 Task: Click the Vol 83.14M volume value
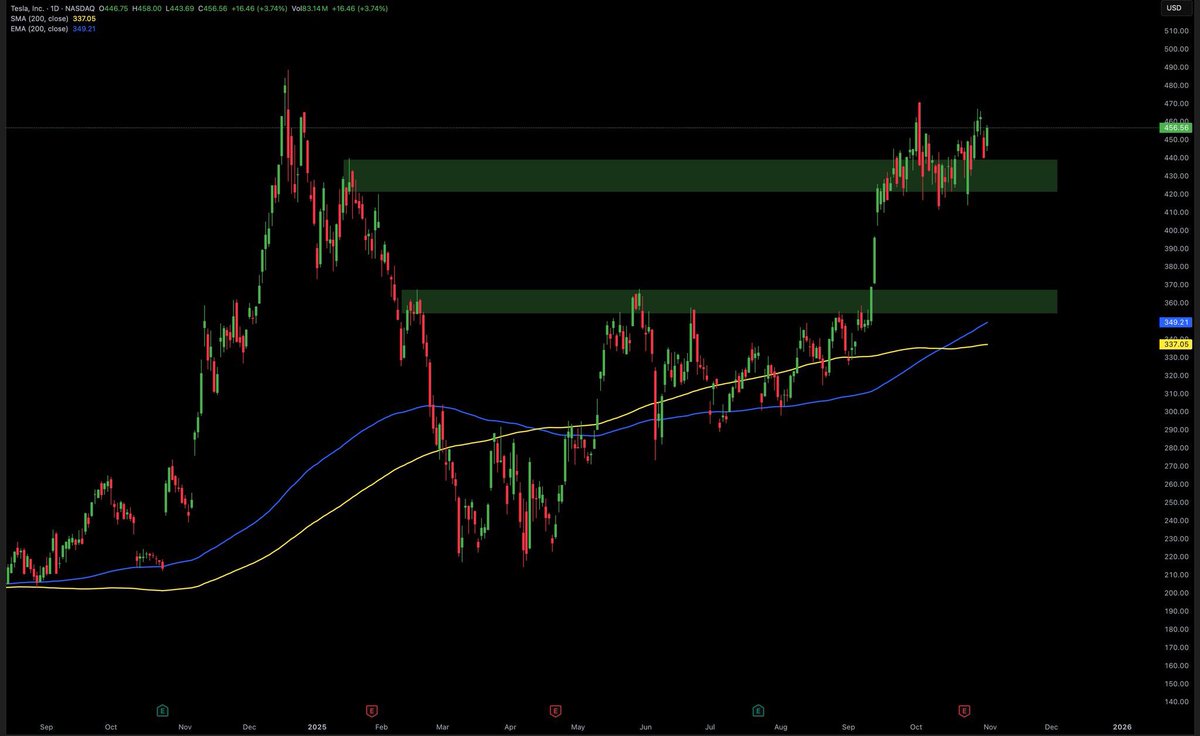click(308, 7)
